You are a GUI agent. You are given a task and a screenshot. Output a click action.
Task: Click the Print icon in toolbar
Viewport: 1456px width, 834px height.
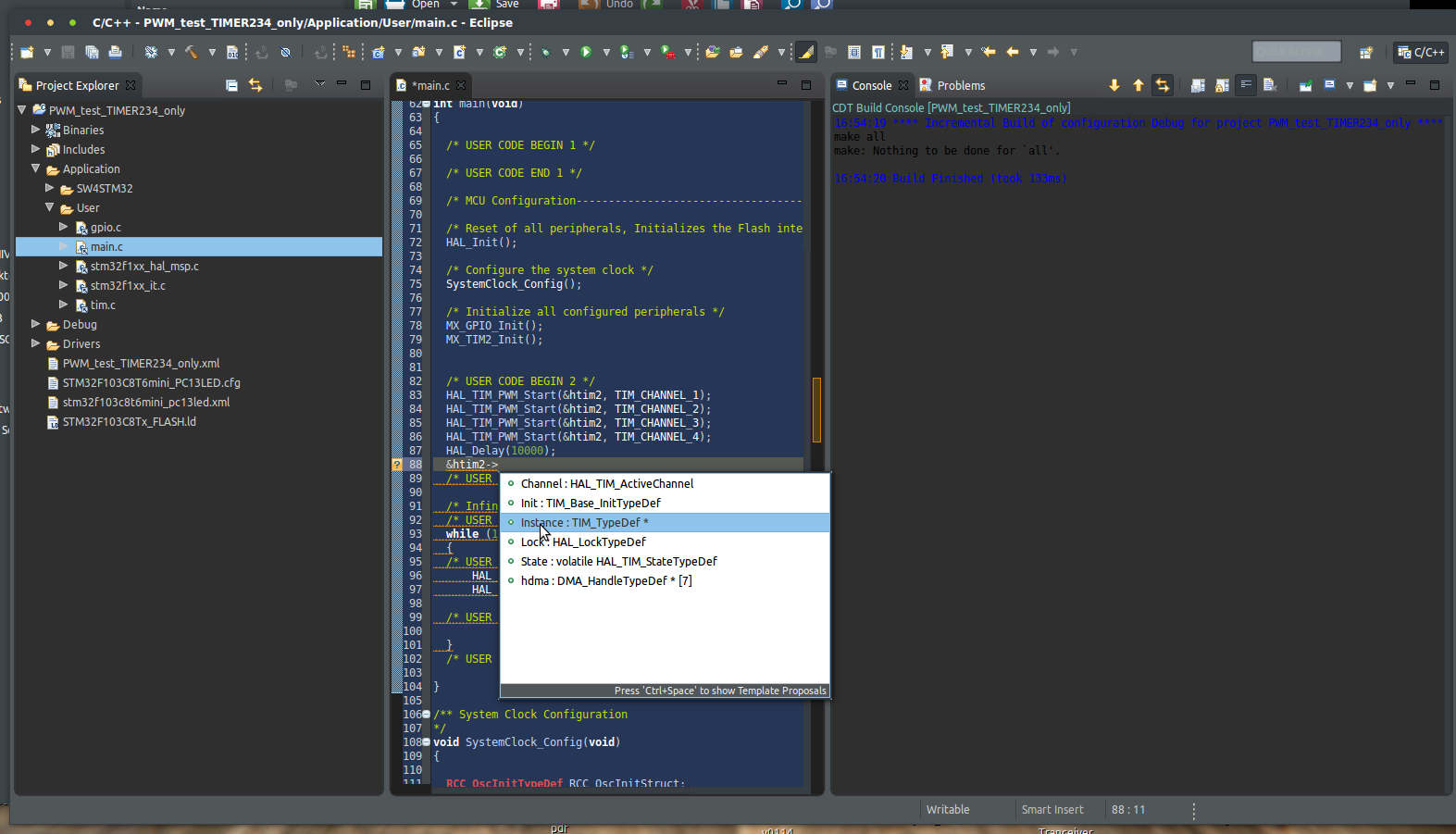115,53
